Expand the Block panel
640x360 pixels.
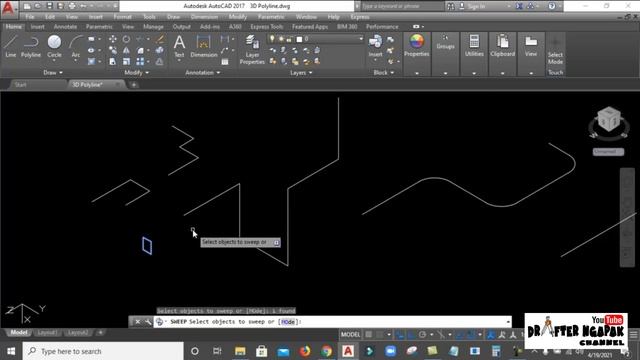coord(384,73)
